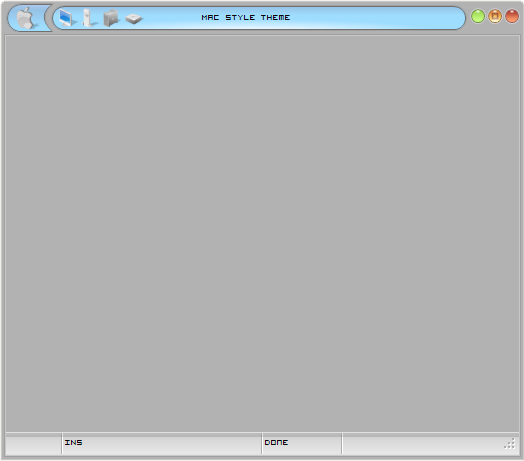Click the MAC STYLE THEME title text

click(246, 17)
